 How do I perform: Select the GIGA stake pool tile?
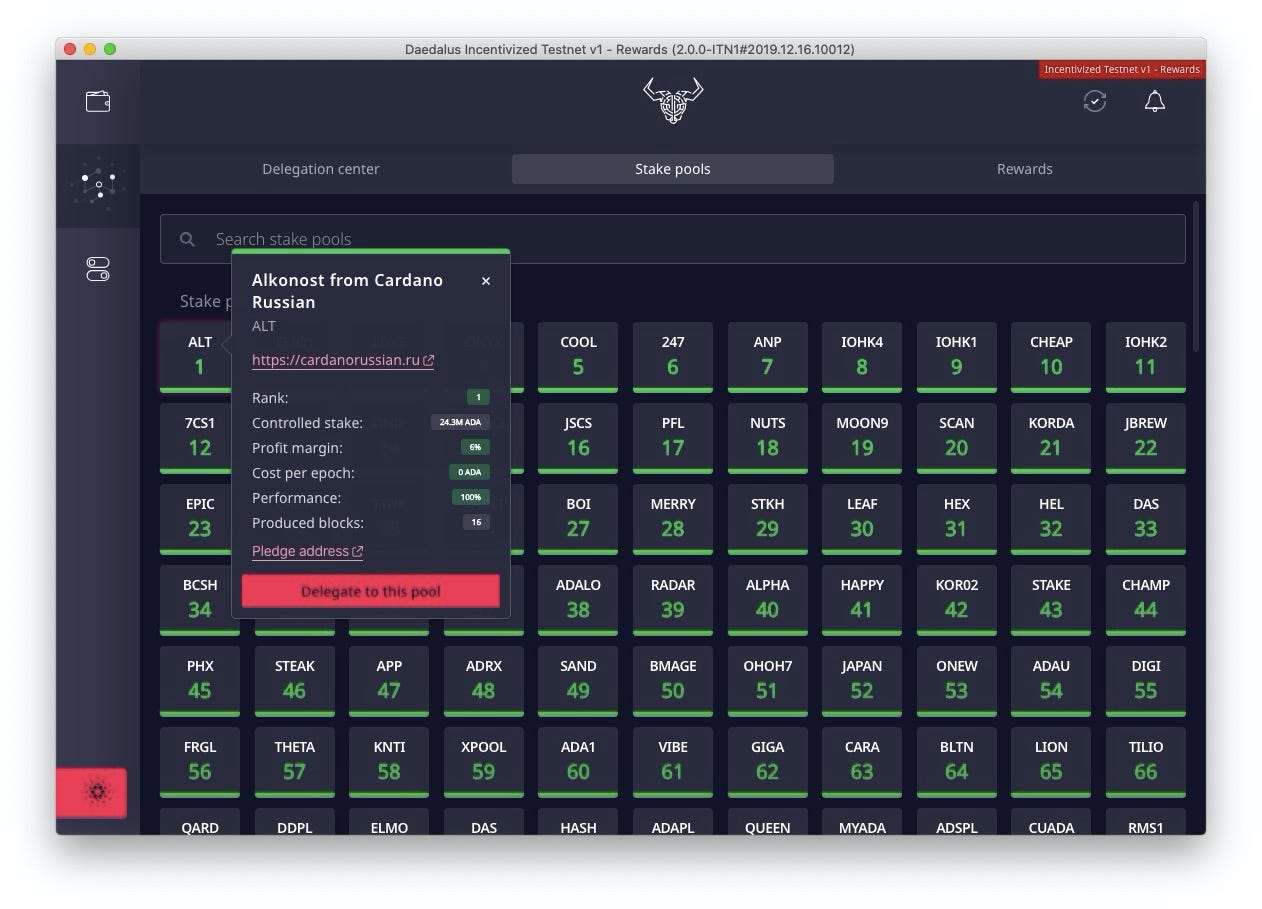point(767,762)
